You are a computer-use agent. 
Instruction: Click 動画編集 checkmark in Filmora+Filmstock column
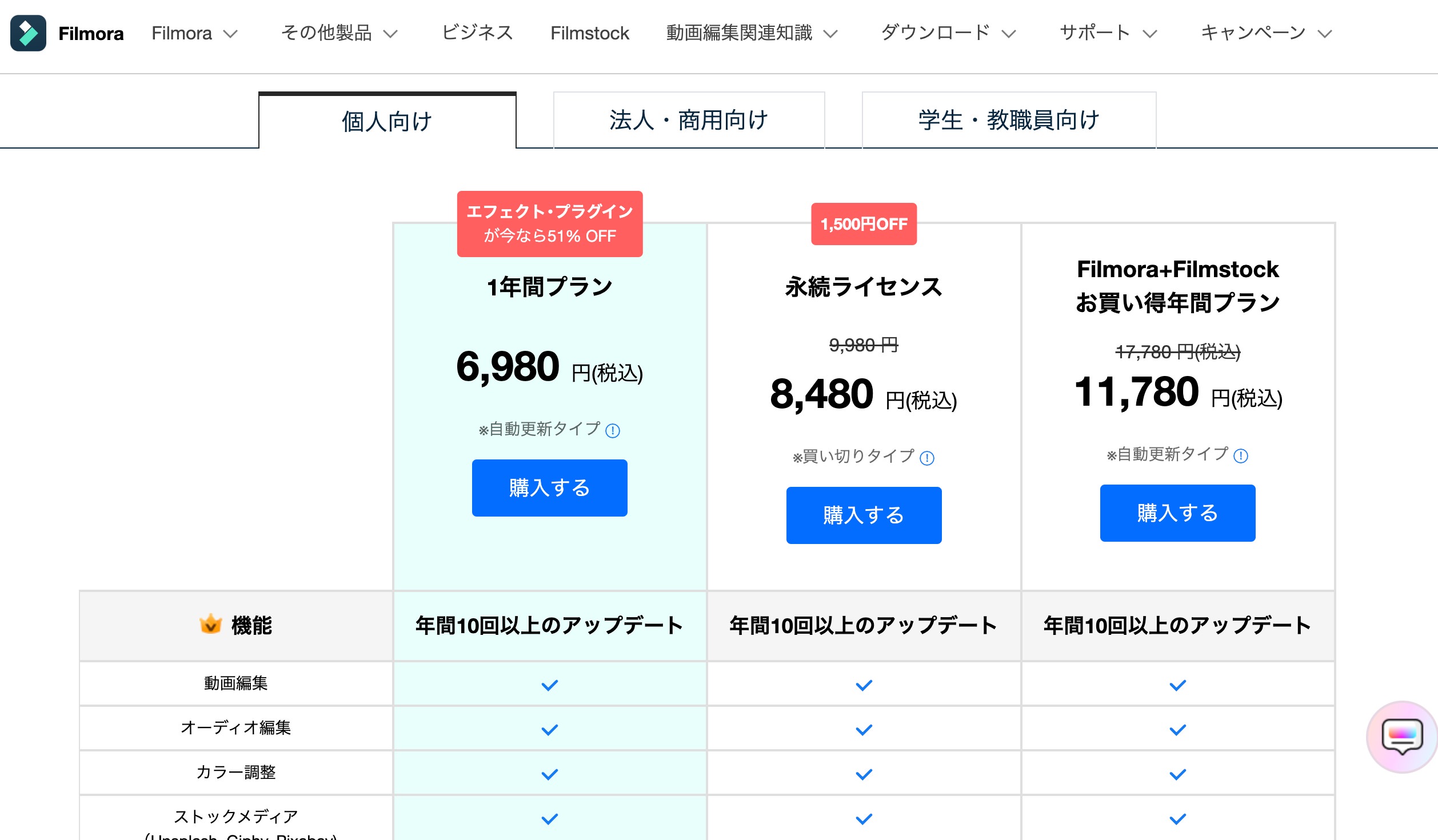[x=1178, y=685]
